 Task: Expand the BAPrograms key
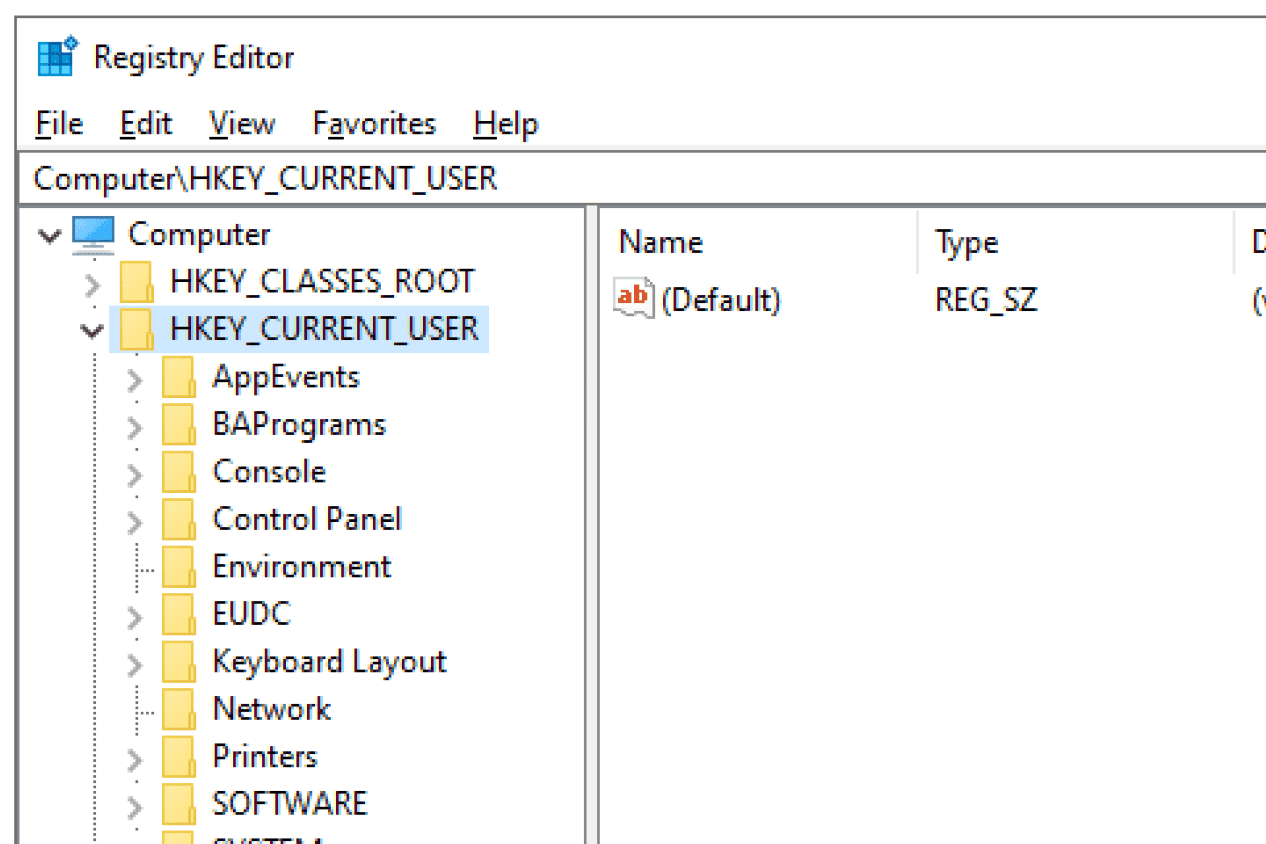point(135,427)
